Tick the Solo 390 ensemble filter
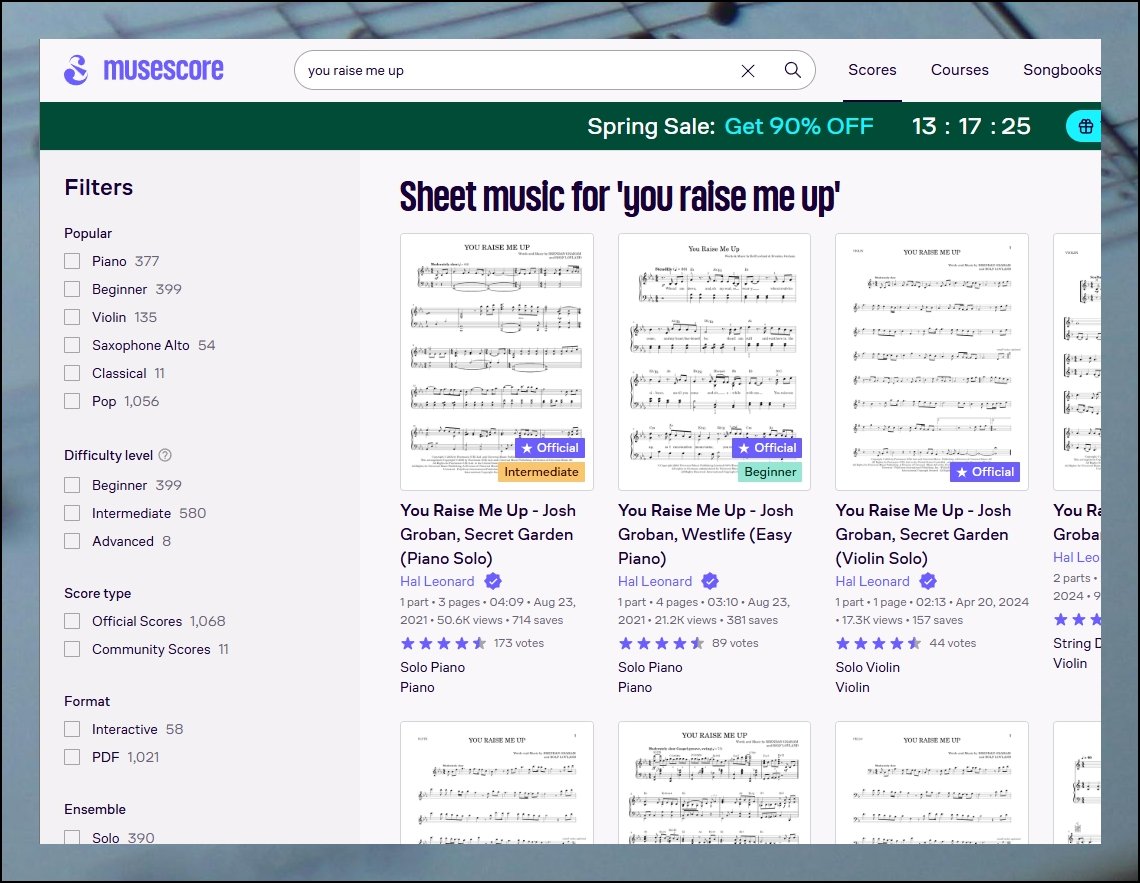Image resolution: width=1140 pixels, height=883 pixels. click(72, 837)
